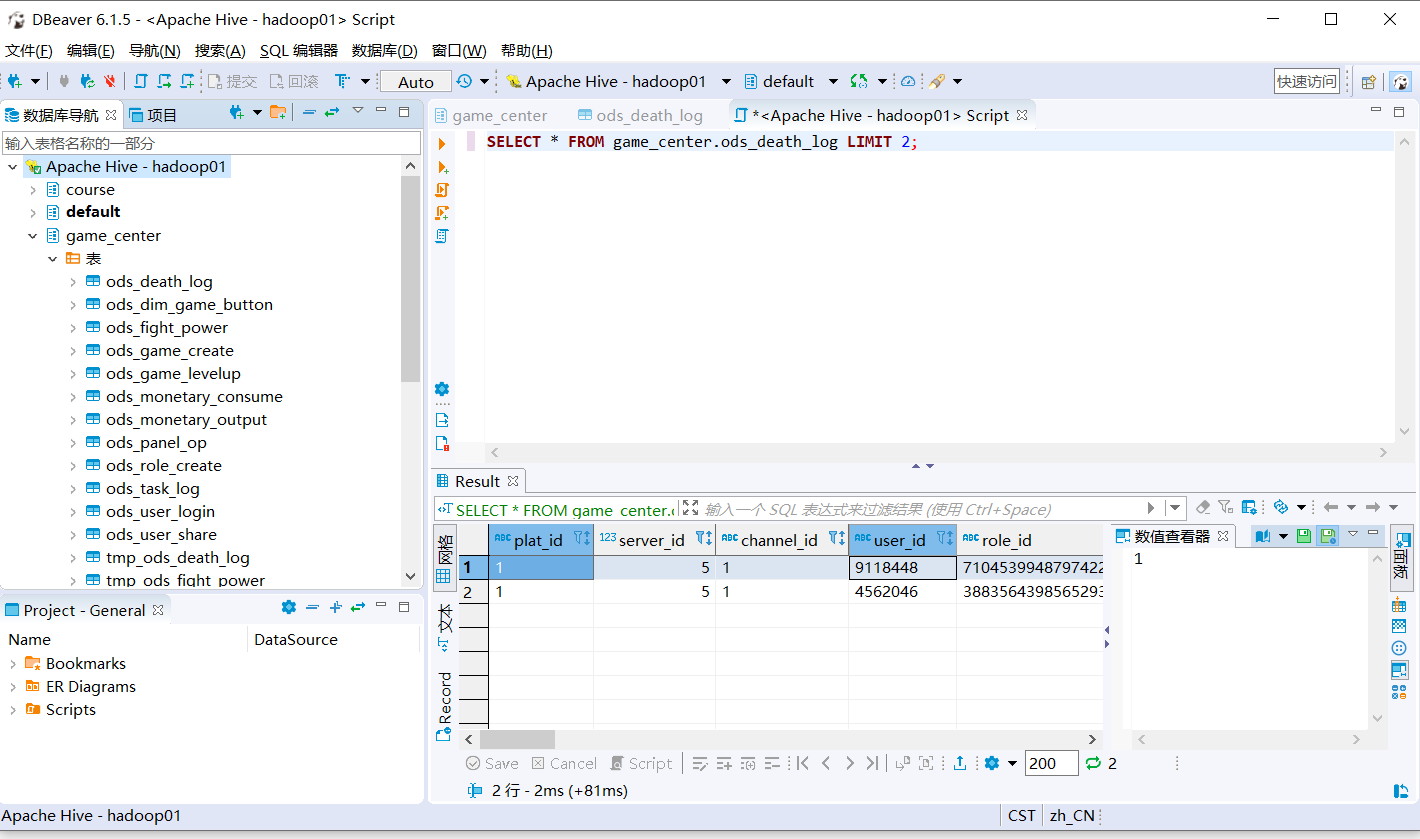Click create new folder icon in navigator
The height and width of the screenshot is (839, 1420).
point(278,113)
